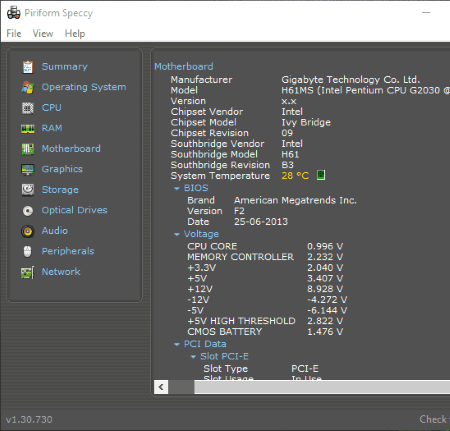Click the Summary clipboard icon
This screenshot has width=450, height=431.
pyautogui.click(x=28, y=67)
